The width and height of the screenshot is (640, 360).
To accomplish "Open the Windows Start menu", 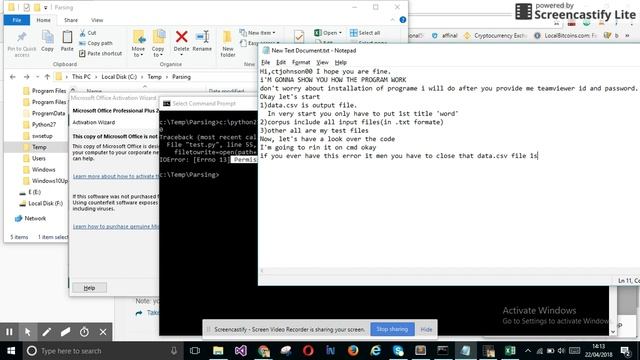I will pyautogui.click(x=11, y=351).
